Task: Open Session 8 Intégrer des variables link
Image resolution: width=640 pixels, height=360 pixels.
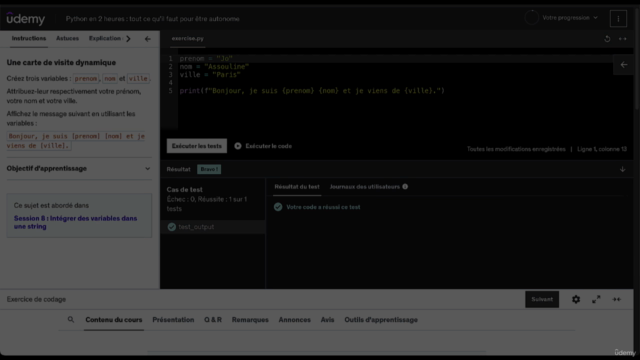Action: tap(75, 222)
